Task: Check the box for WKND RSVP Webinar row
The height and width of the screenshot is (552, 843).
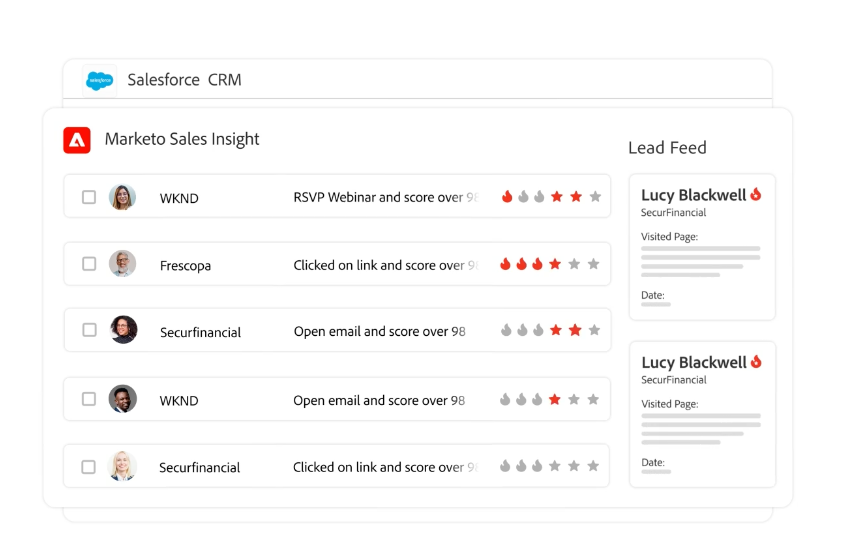Action: [89, 197]
